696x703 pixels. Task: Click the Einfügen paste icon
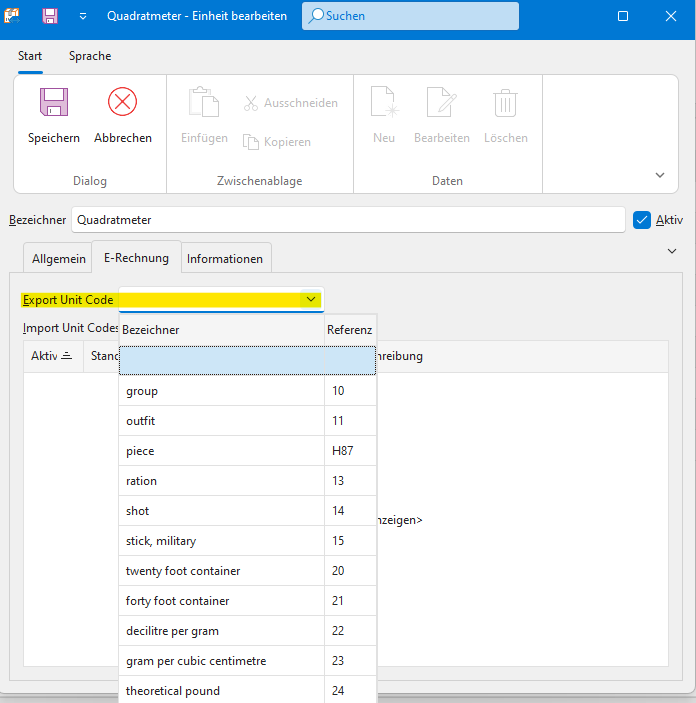(x=204, y=103)
